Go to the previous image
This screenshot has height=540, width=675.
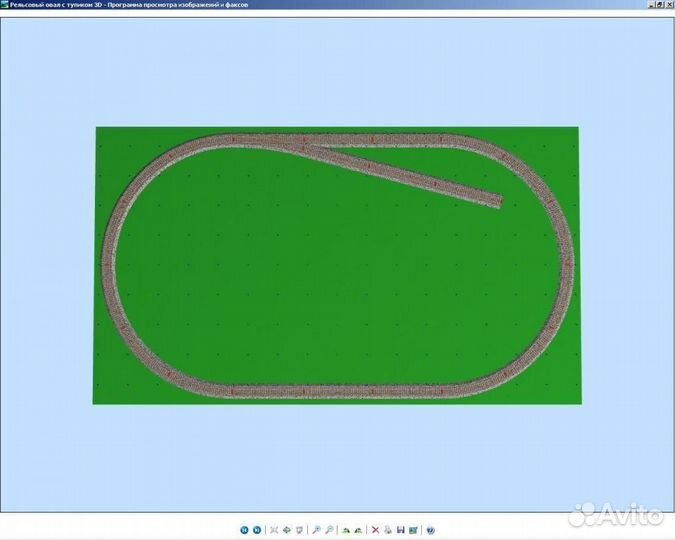point(244,530)
